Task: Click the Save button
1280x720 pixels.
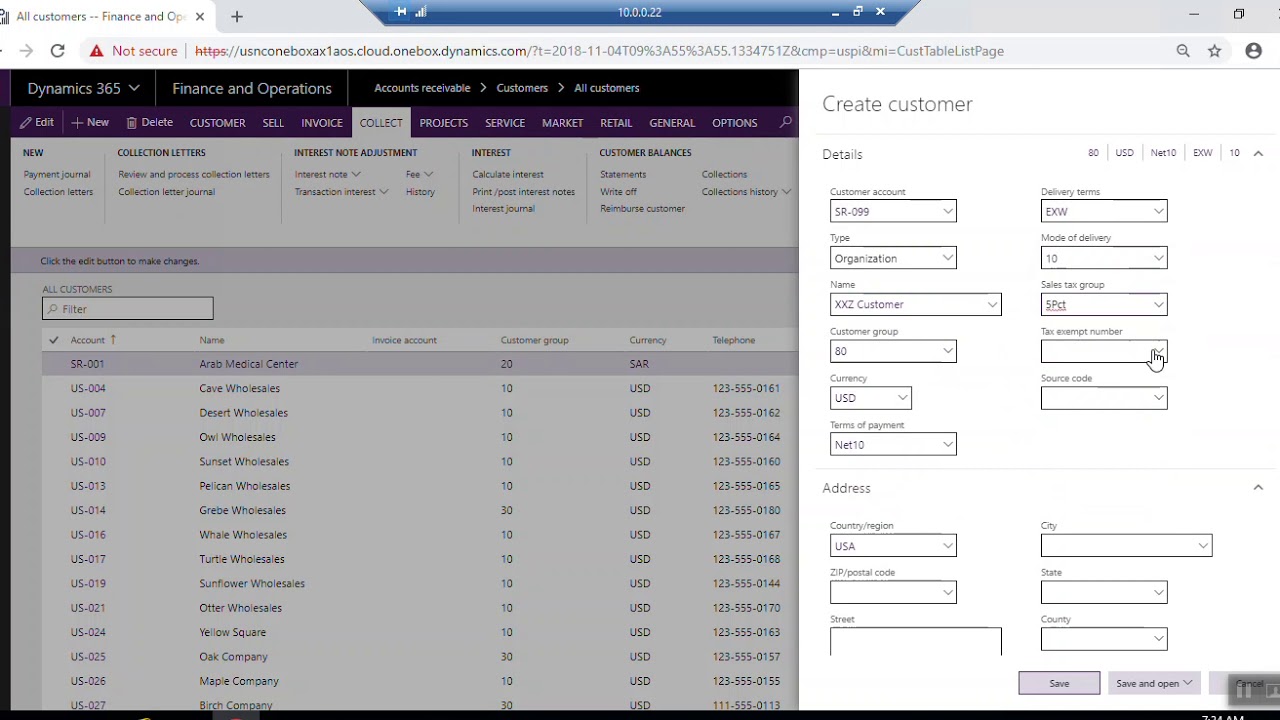Action: (x=1059, y=683)
